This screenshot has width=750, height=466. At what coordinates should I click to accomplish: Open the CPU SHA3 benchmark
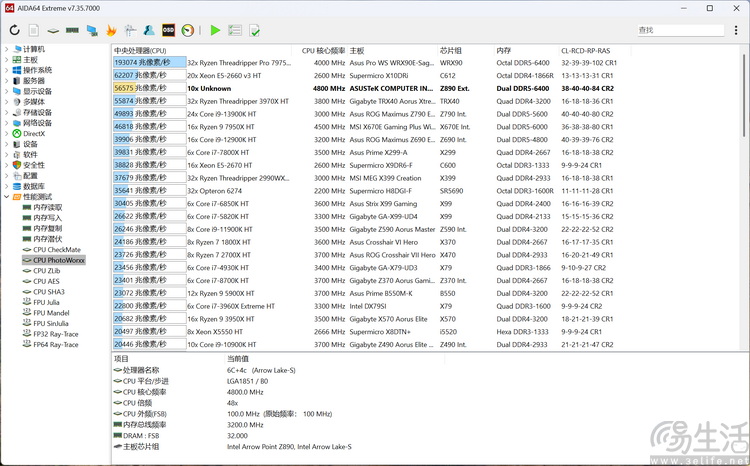49,292
